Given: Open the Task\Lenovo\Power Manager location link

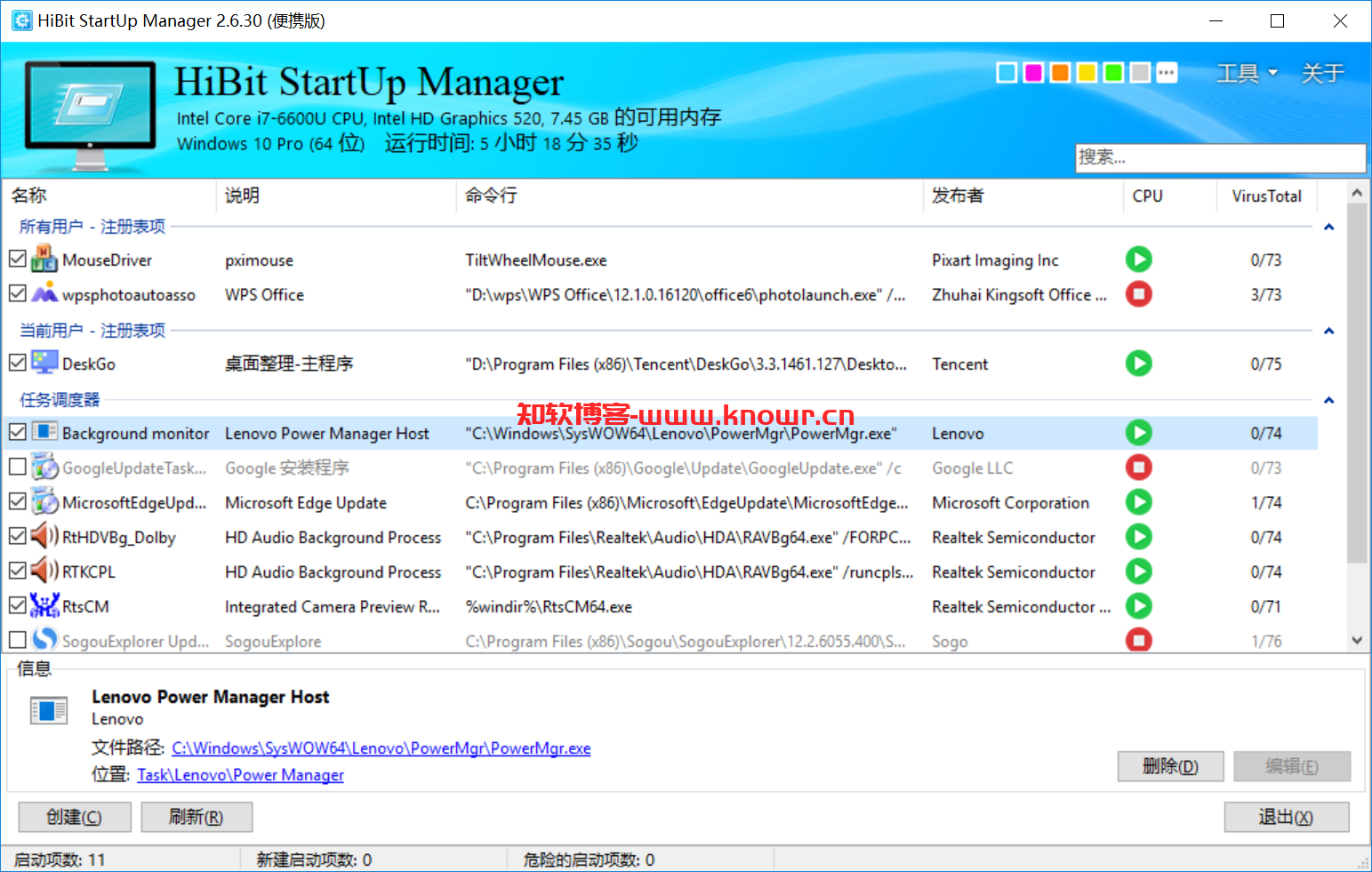Looking at the screenshot, I should pos(240,775).
